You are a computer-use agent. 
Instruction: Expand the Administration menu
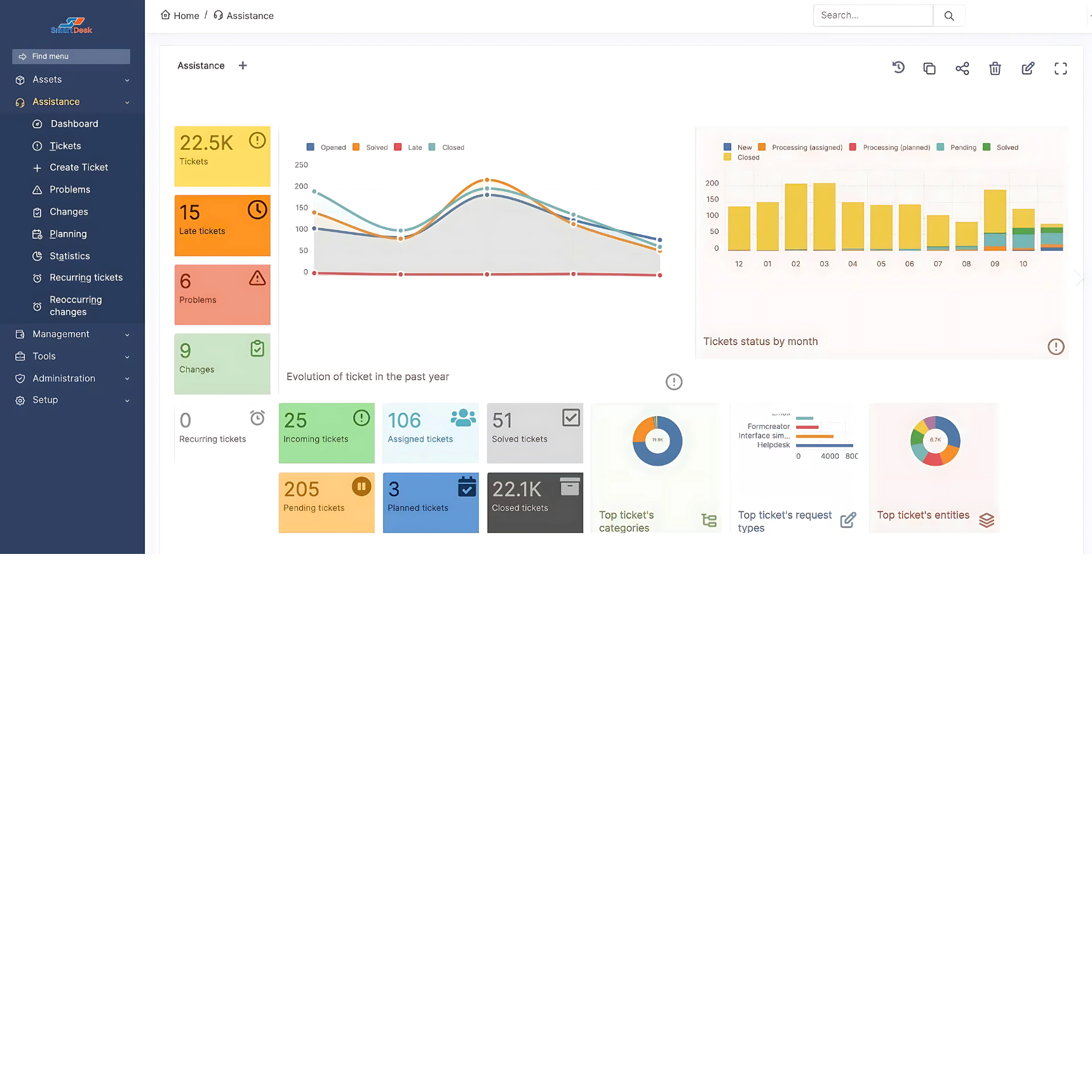point(72,379)
